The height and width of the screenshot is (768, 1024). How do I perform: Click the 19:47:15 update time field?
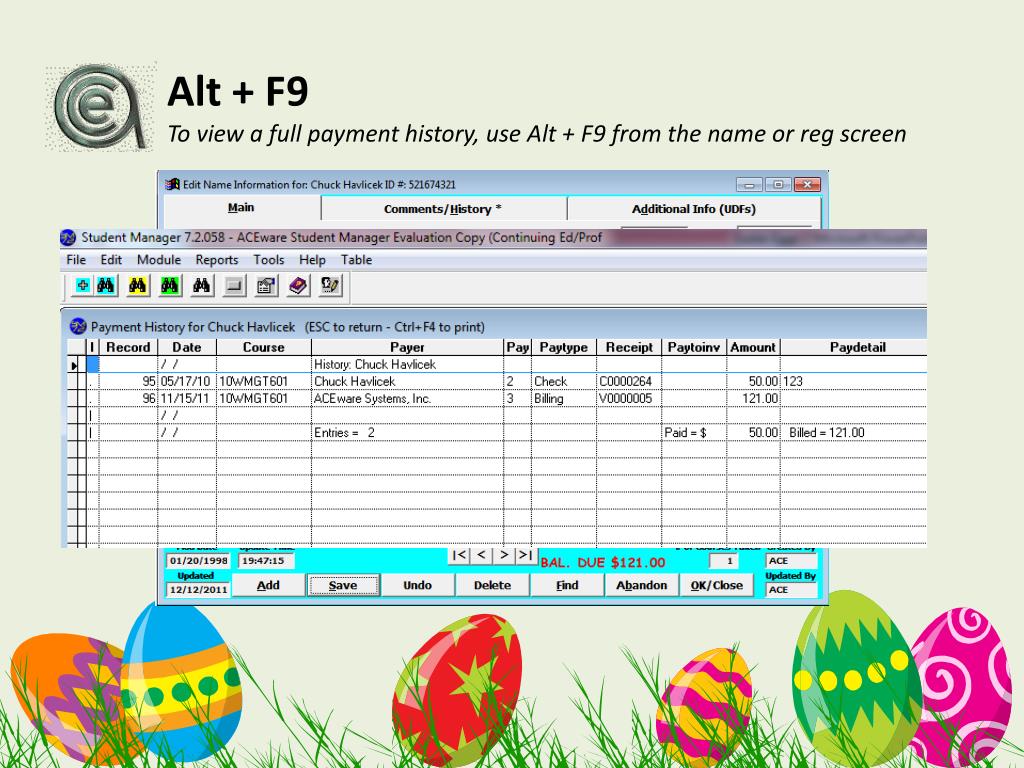click(x=266, y=560)
